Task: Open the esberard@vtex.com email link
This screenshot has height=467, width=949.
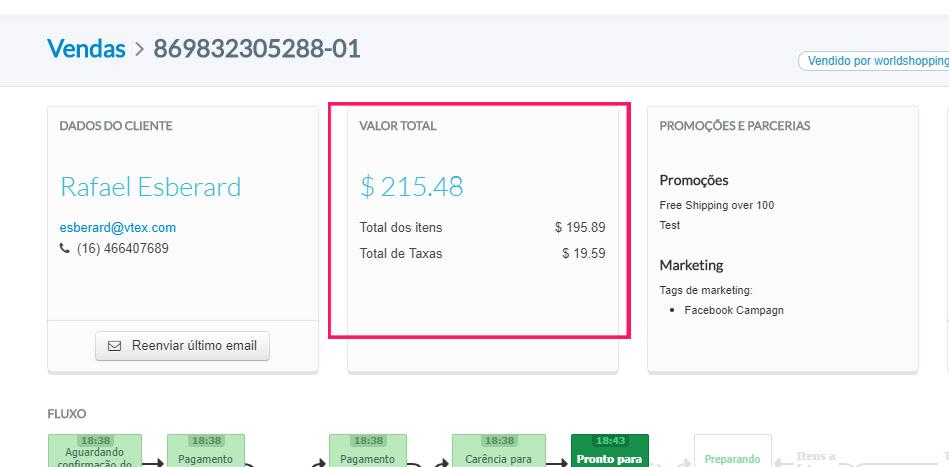Action: click(117, 227)
